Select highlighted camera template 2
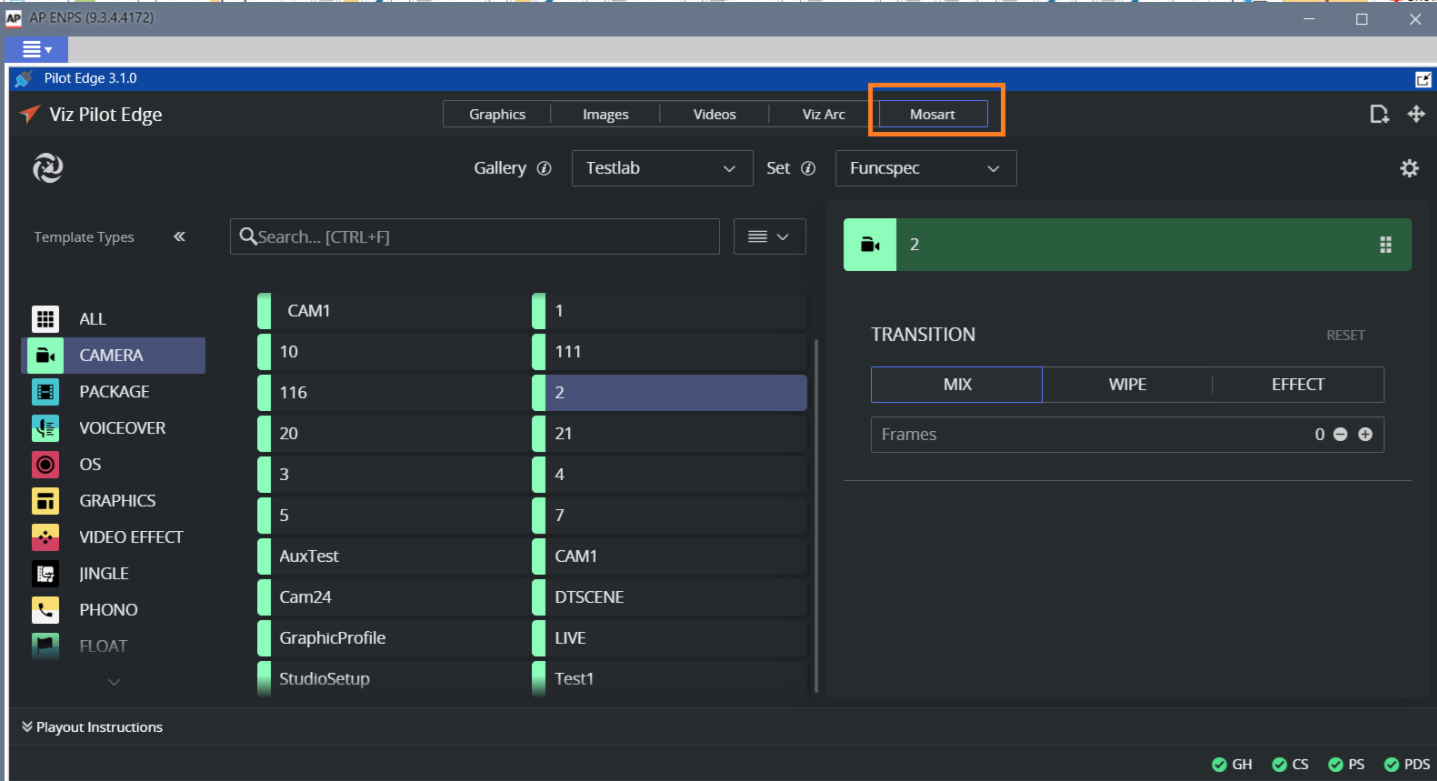 pyautogui.click(x=670, y=393)
